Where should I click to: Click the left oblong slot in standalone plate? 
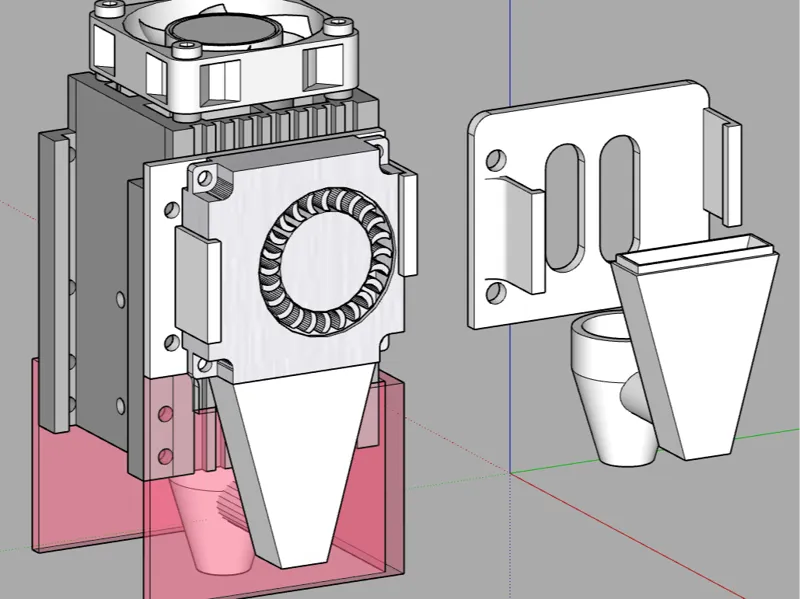coord(566,206)
